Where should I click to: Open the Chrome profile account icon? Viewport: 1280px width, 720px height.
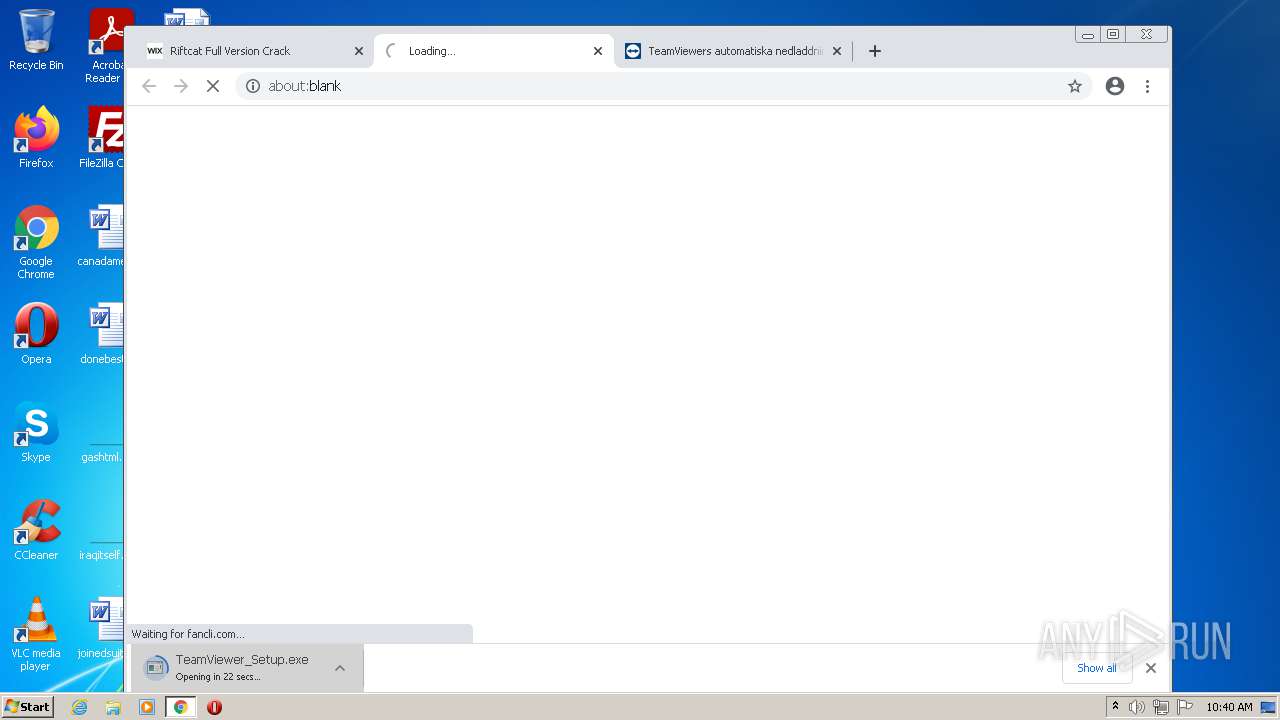click(1115, 86)
